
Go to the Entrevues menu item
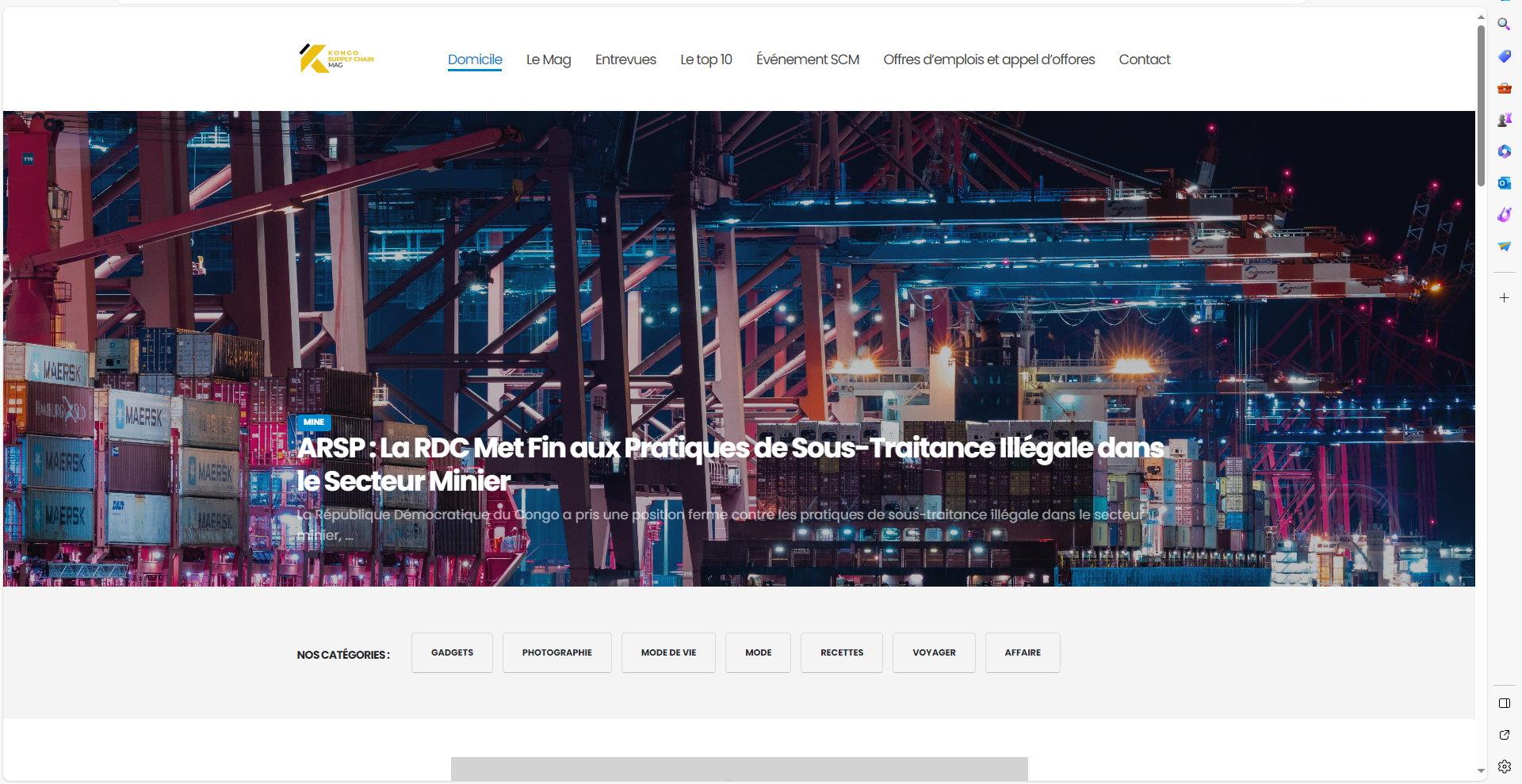point(625,59)
